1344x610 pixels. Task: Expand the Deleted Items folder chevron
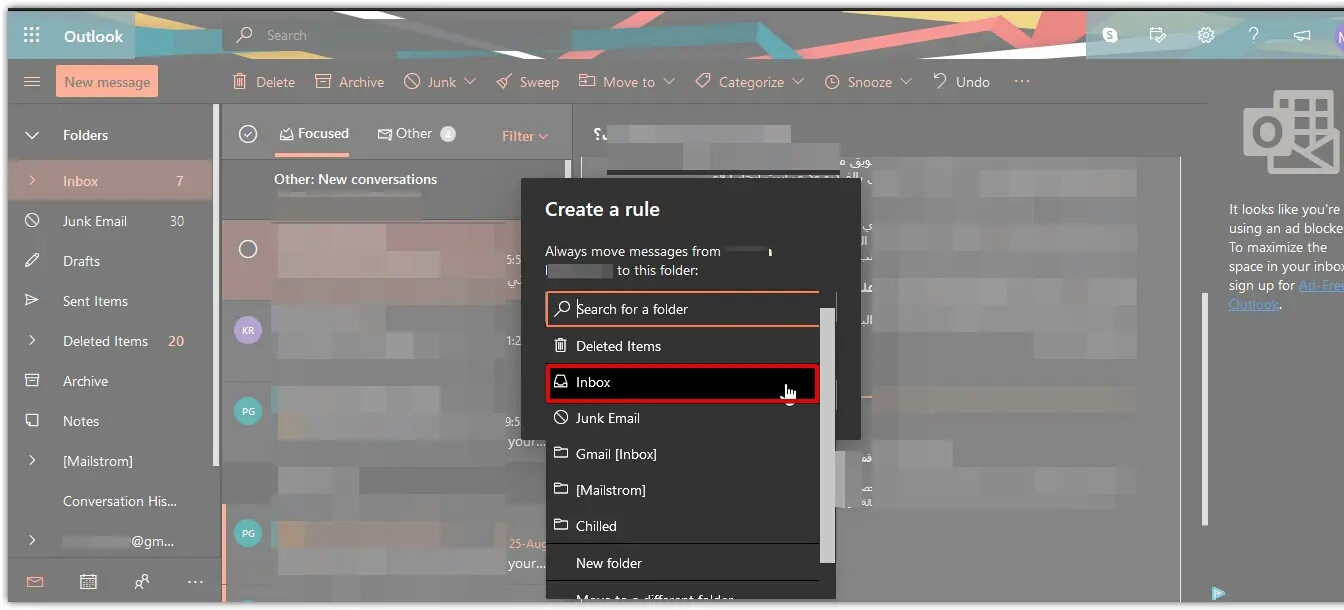(x=32, y=341)
